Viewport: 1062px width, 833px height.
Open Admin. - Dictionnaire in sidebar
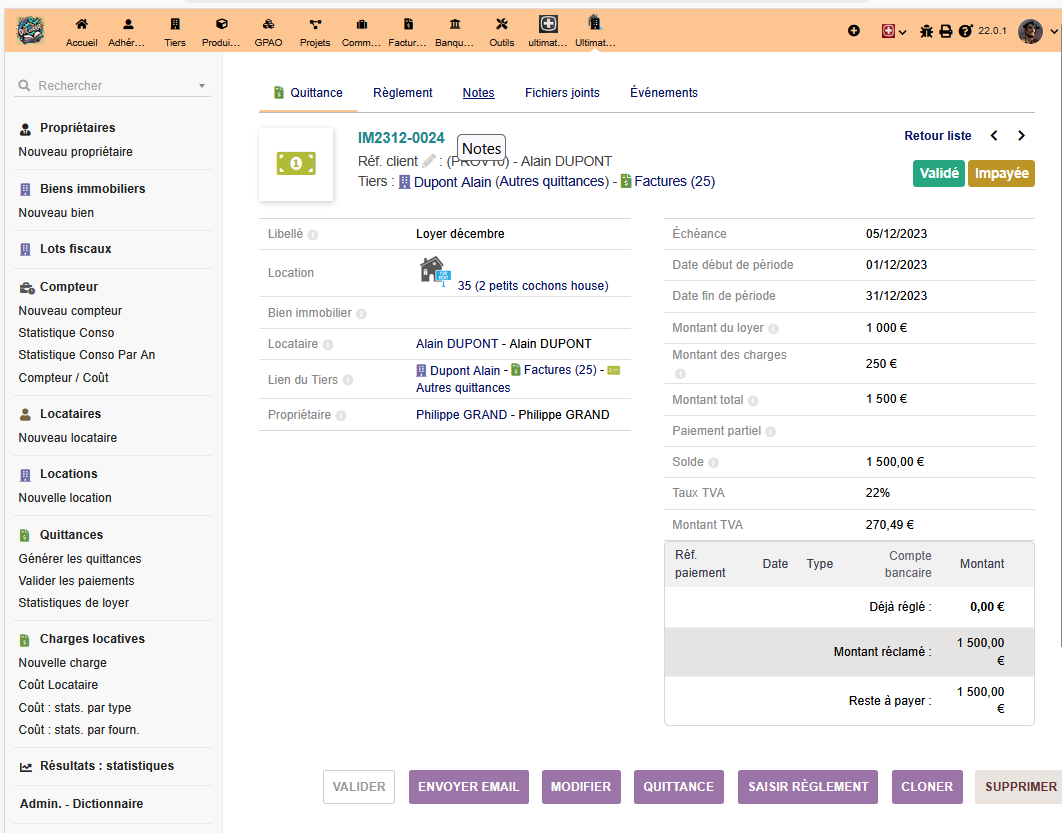pos(81,804)
